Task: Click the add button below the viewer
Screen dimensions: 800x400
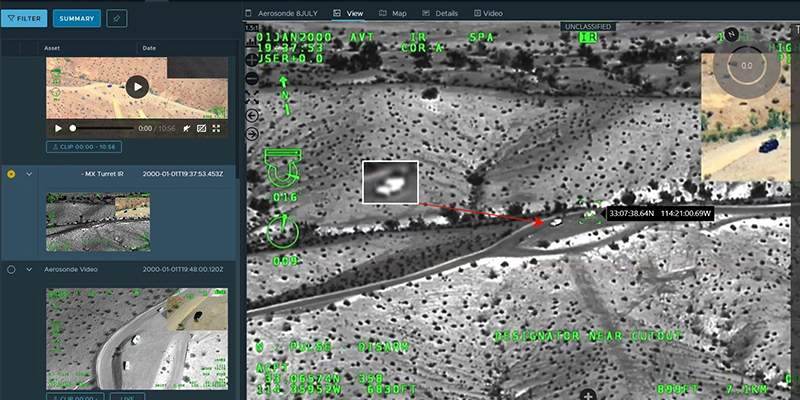Action: click(x=588, y=395)
